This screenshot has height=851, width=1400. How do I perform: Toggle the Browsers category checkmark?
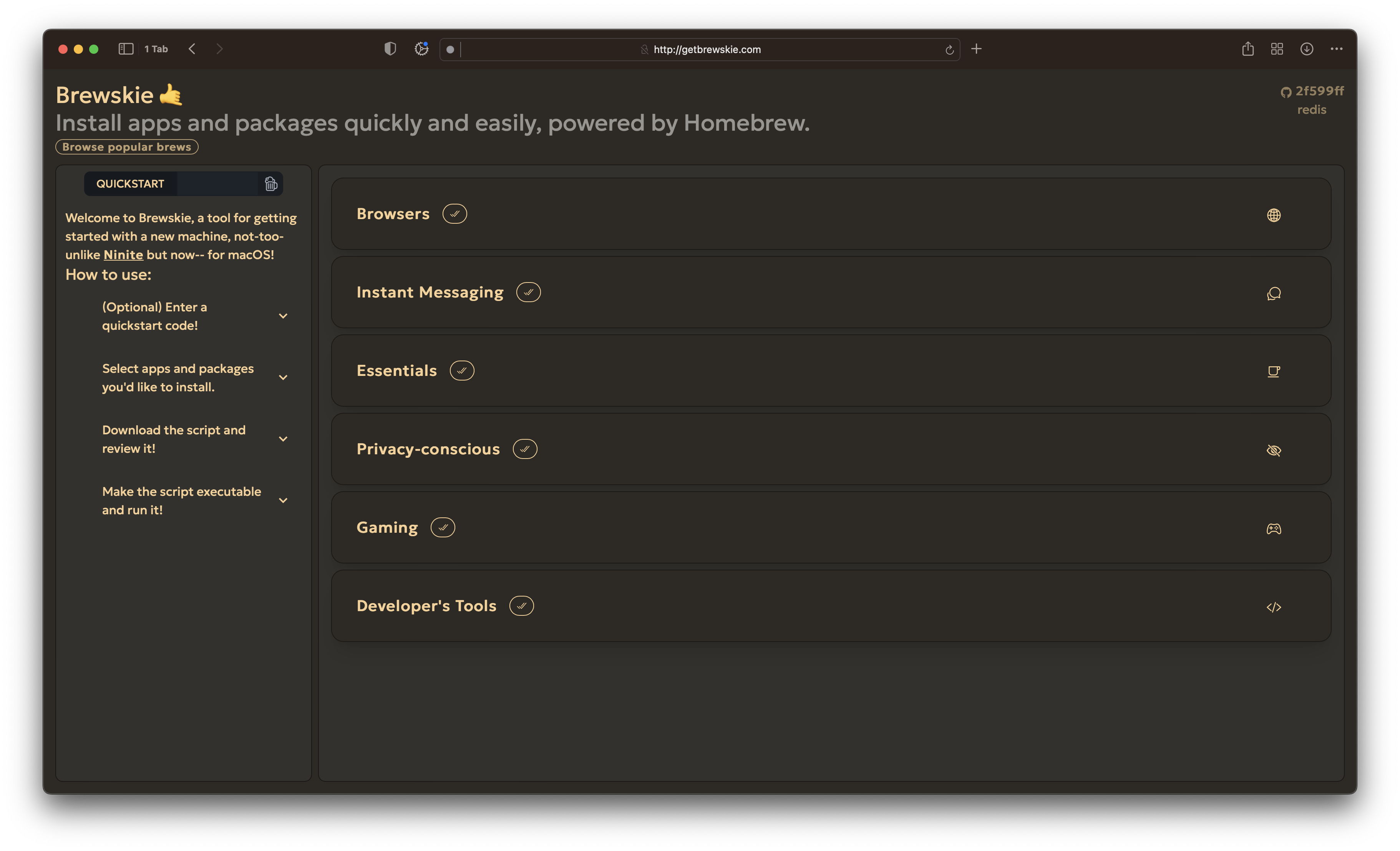pyautogui.click(x=455, y=213)
